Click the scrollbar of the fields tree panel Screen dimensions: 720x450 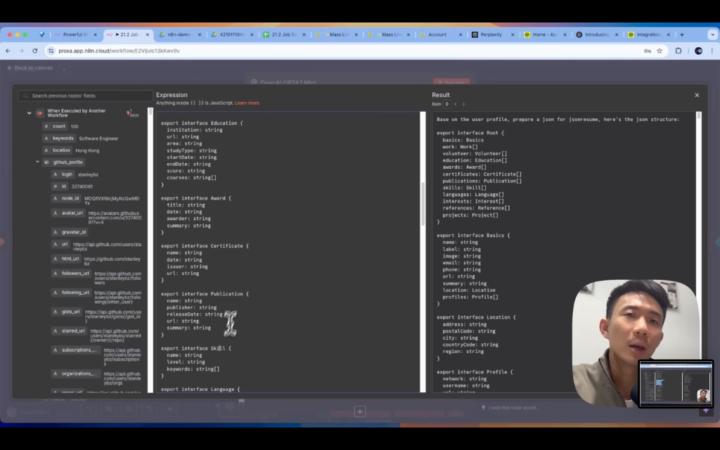coord(150,250)
